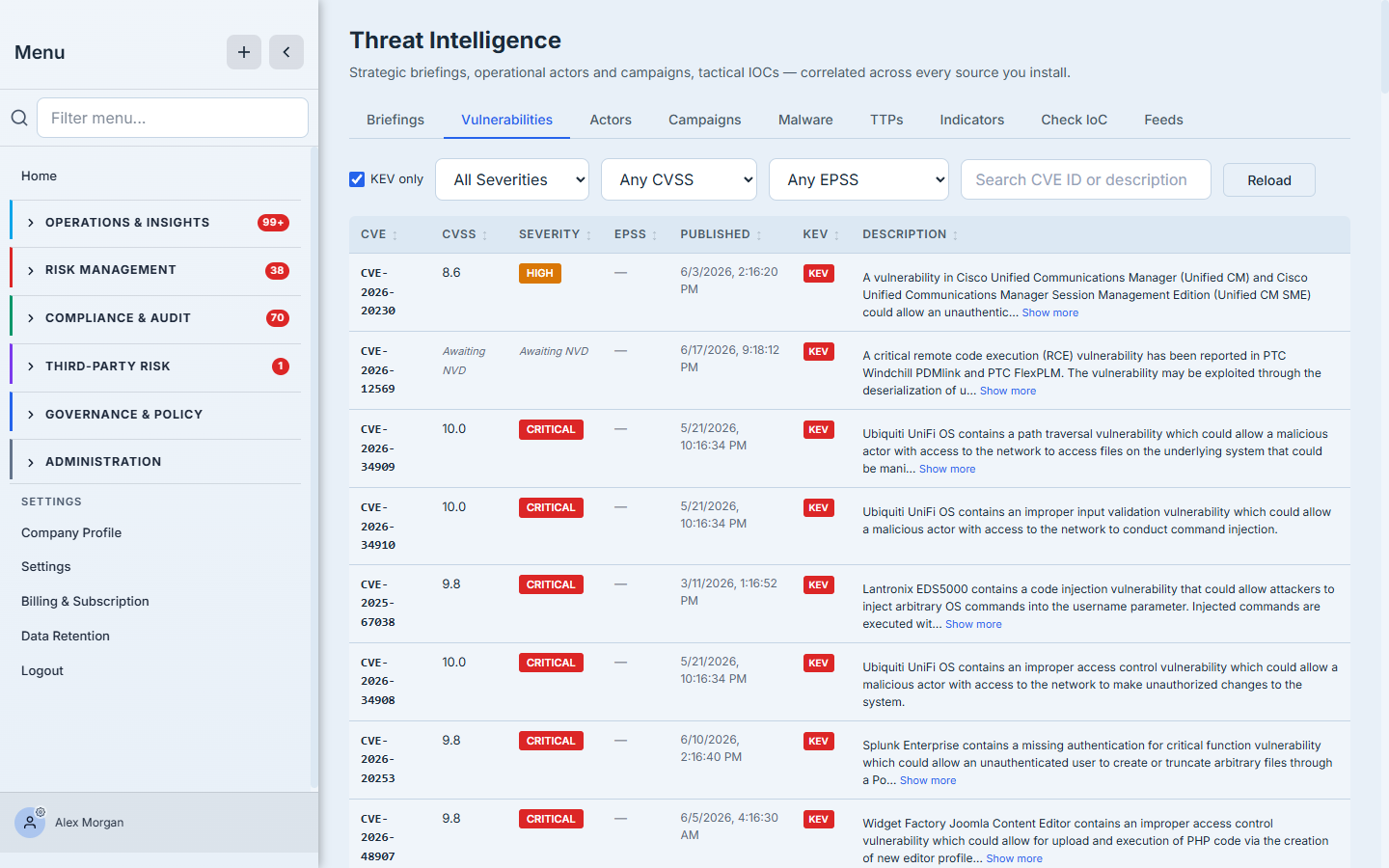Show more of the Widget Factory Joomla description
Image resolution: width=1389 pixels, height=868 pixels.
[x=1014, y=858]
